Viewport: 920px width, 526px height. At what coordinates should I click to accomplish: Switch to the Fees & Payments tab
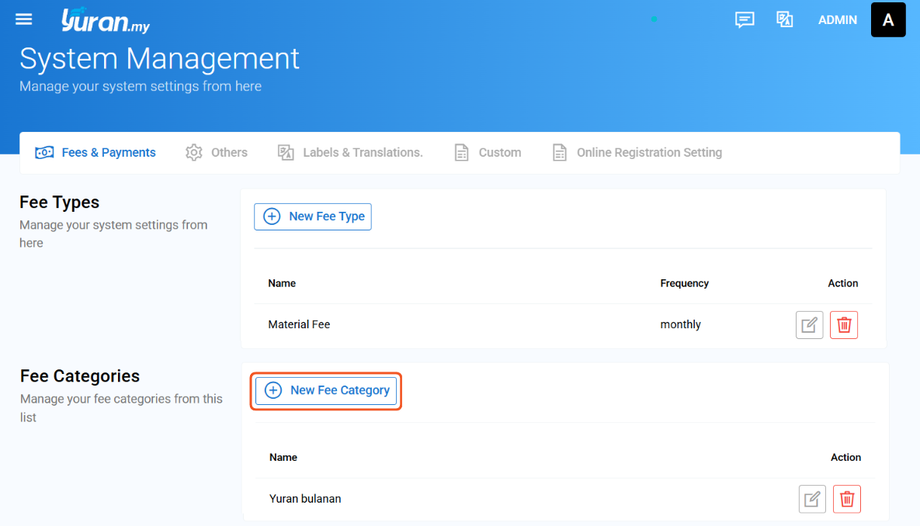click(96, 153)
